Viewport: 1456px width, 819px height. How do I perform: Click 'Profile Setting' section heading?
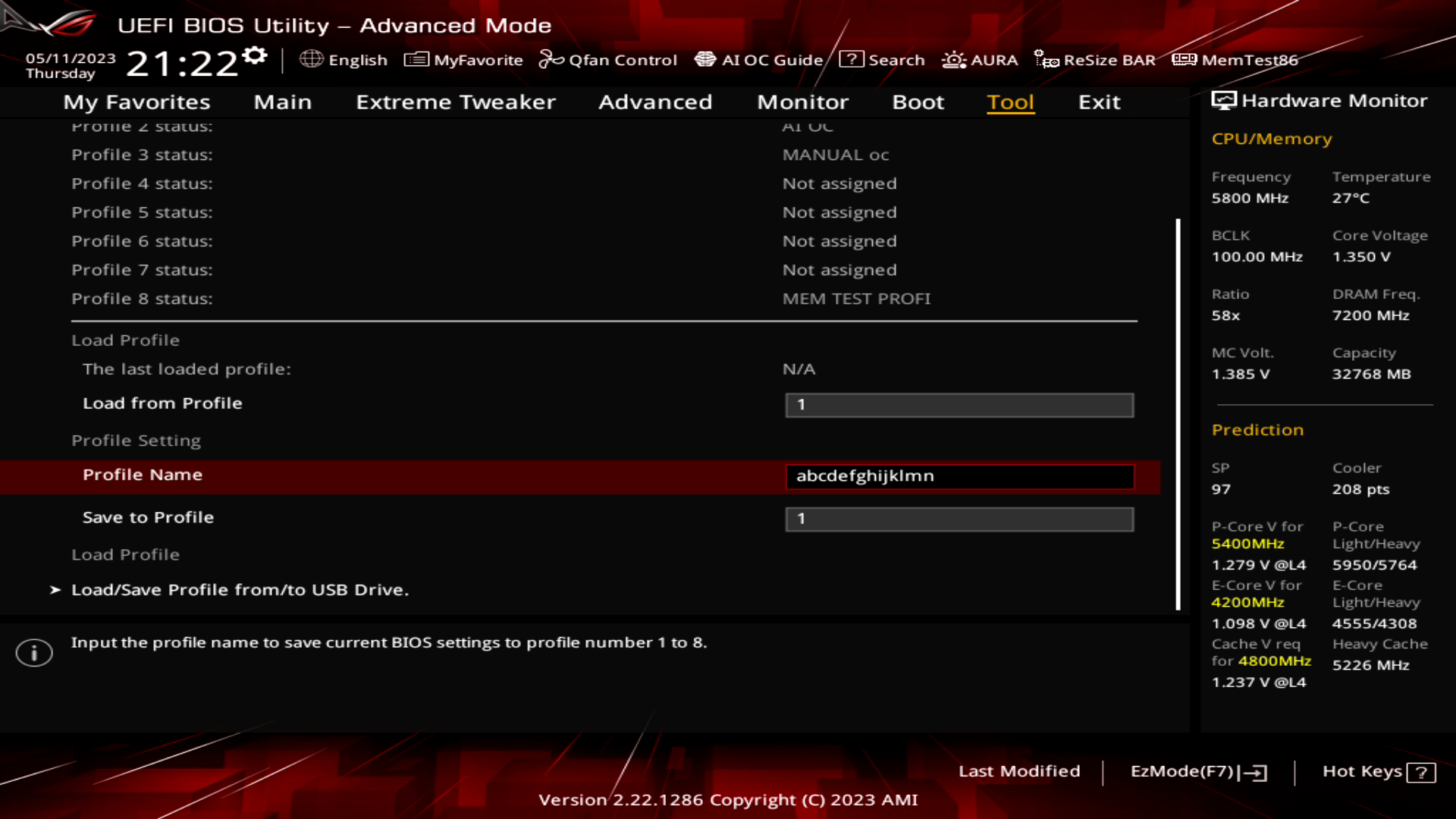pos(136,441)
